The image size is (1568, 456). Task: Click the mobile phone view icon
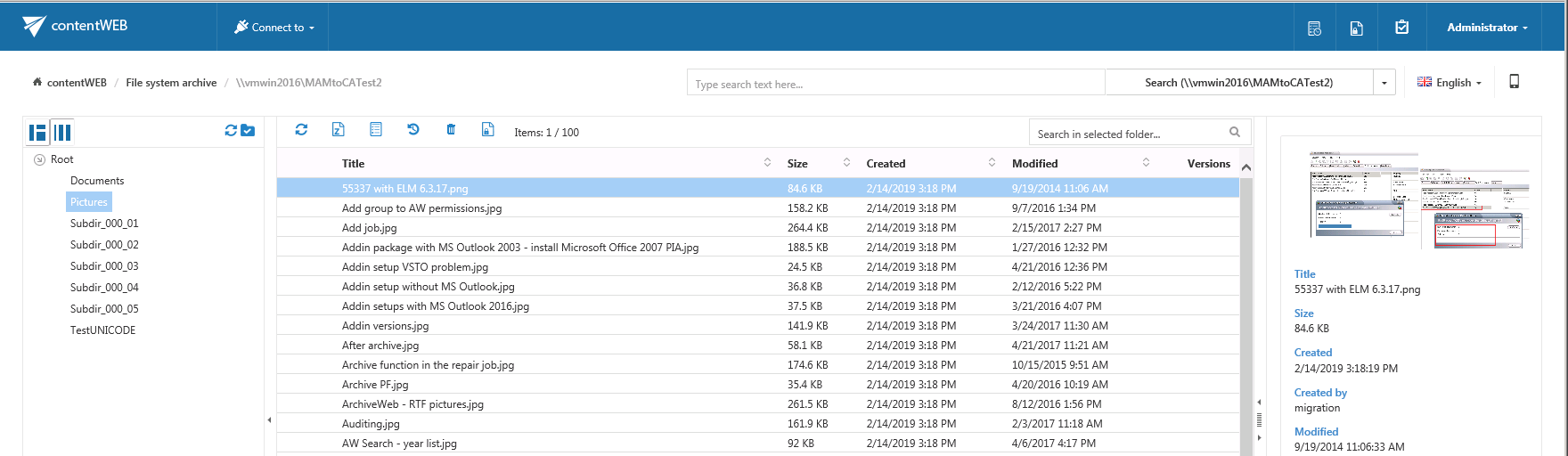point(1514,82)
